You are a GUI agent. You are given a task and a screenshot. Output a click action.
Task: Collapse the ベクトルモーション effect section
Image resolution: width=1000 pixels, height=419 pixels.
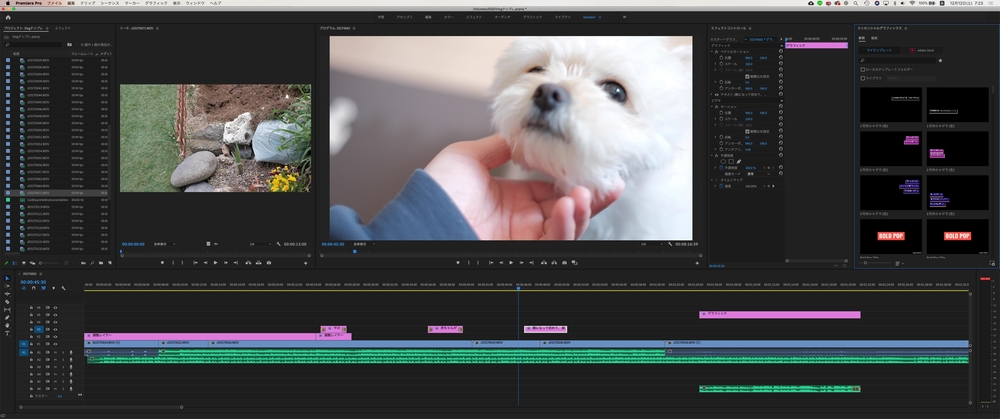pos(713,52)
